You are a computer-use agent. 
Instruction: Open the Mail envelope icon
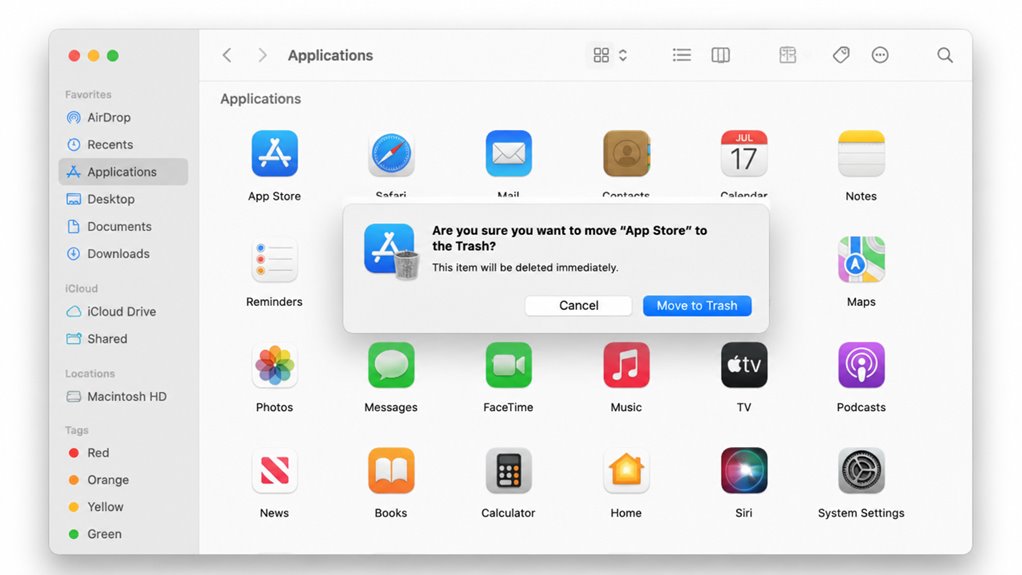pyautogui.click(x=508, y=154)
